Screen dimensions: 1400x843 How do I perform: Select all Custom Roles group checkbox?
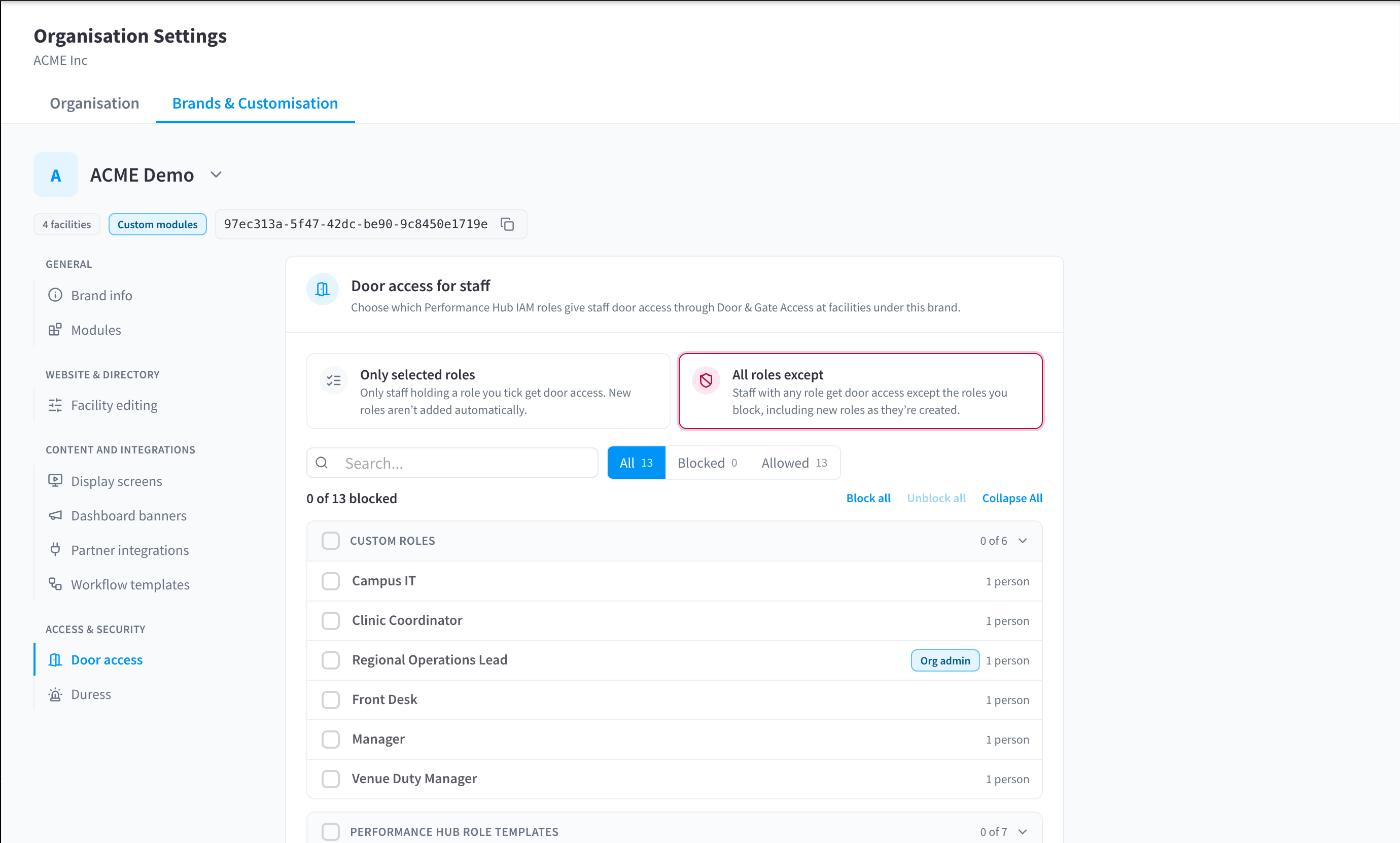tap(331, 541)
